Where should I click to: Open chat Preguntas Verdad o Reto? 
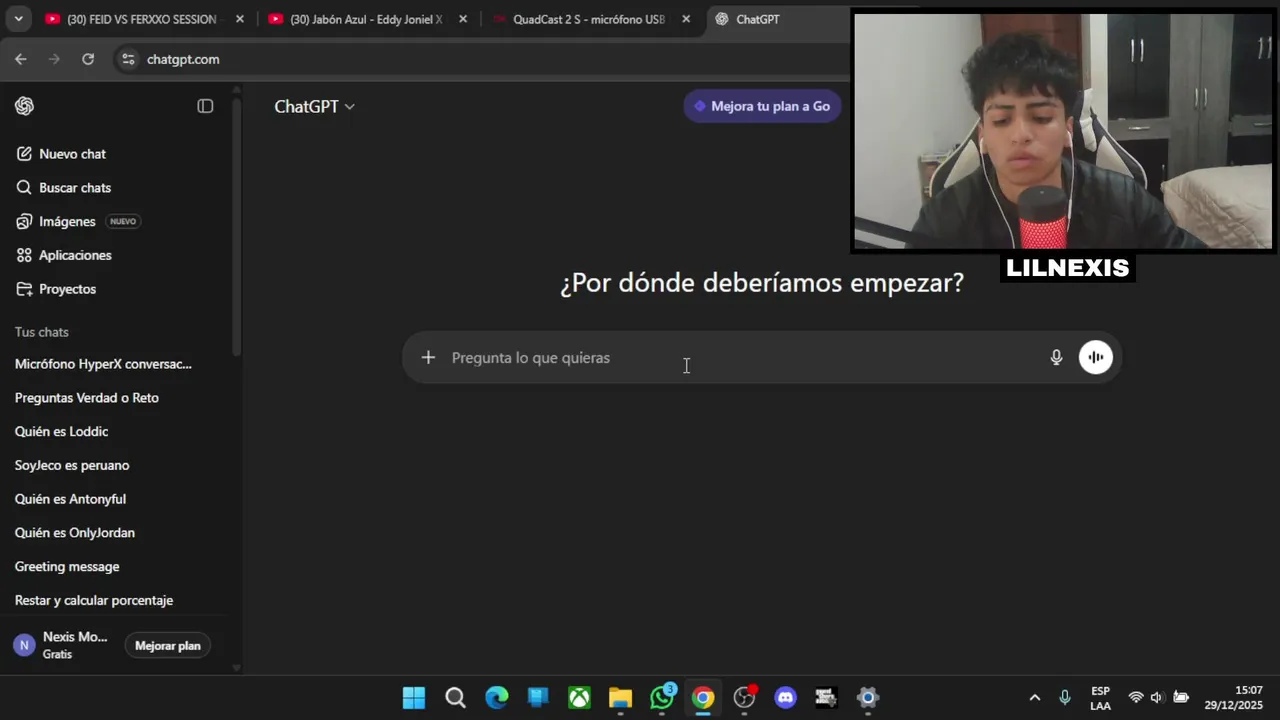click(87, 398)
